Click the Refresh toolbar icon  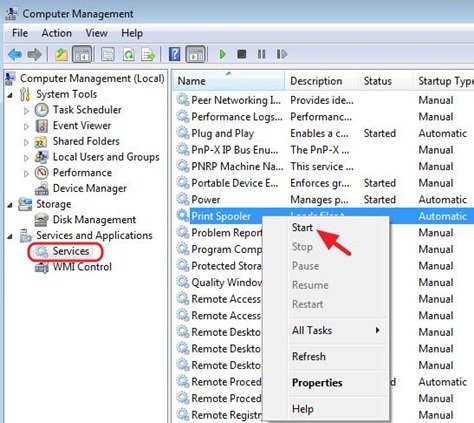tap(128, 54)
